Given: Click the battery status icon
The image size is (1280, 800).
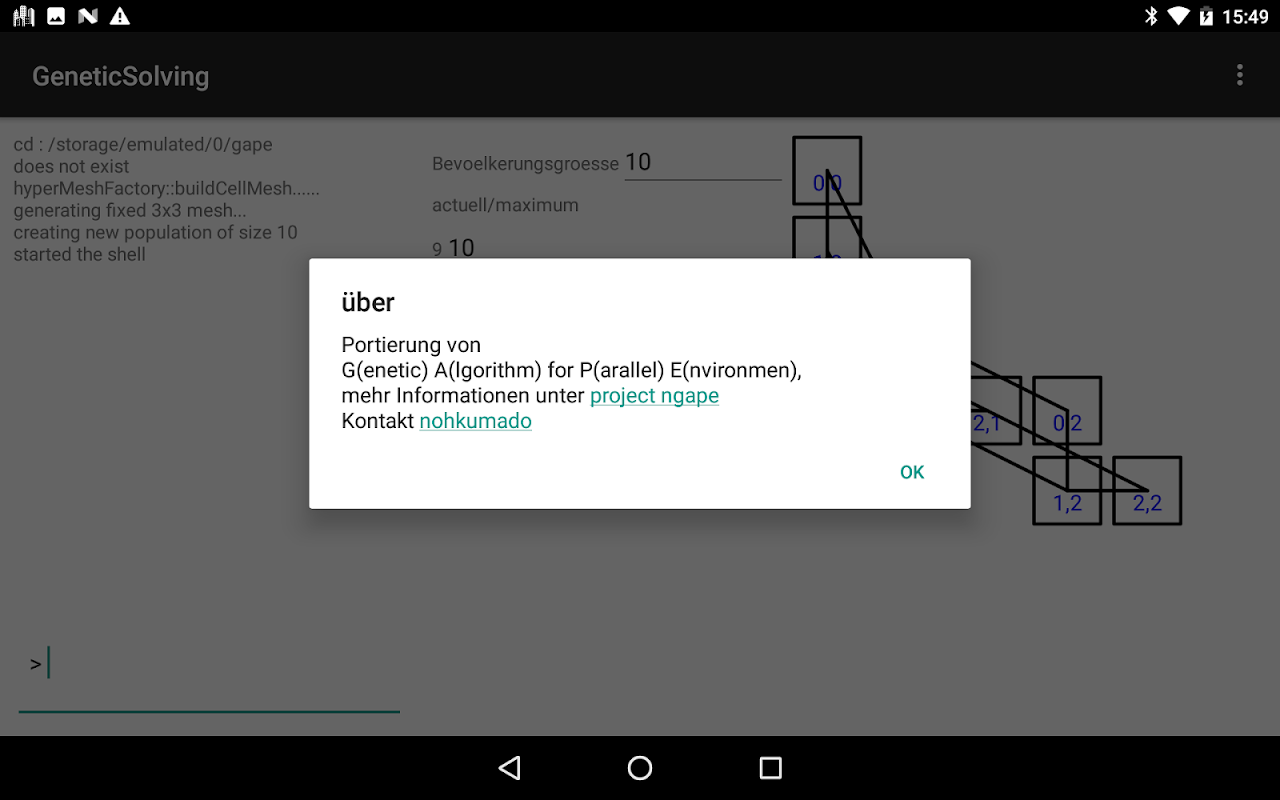Looking at the screenshot, I should [1206, 16].
